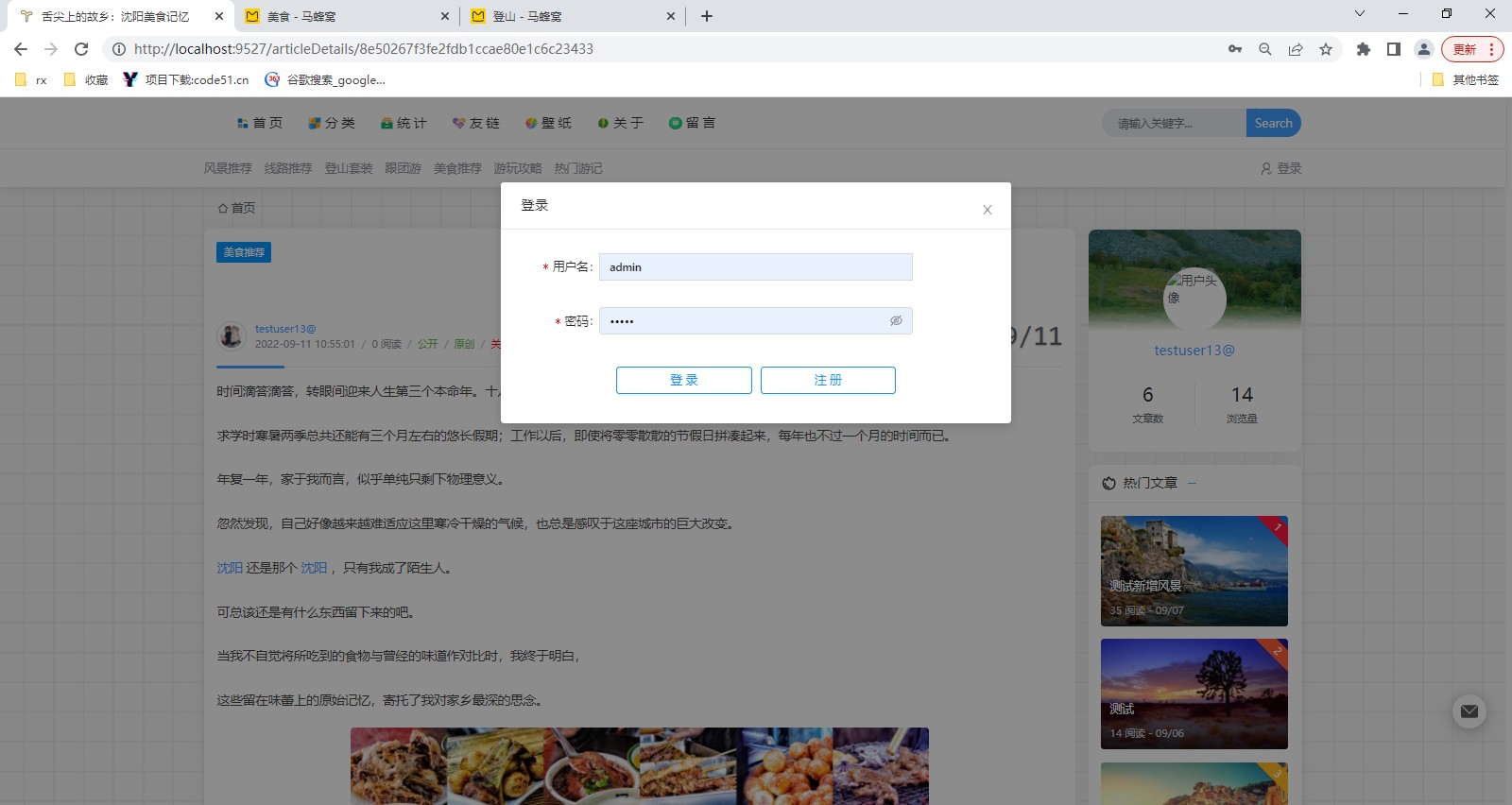Switch to the 登山 - 马蜂窝 browser tab
Image resolution: width=1512 pixels, height=805 pixels.
pyautogui.click(x=572, y=16)
